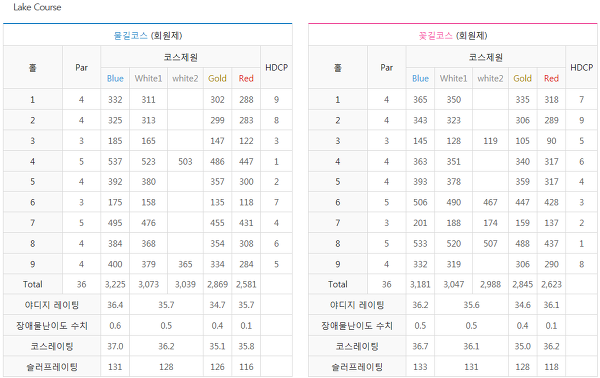This screenshot has height=378, width=600.
Task: Click the "506" Blue distance in 꽃길코스 hole 6
Action: (420, 202)
